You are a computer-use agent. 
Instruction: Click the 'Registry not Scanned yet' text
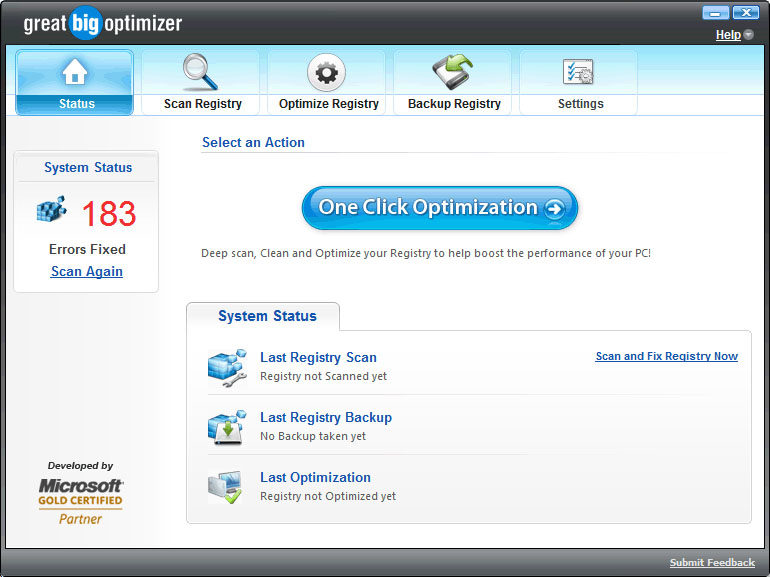(323, 377)
